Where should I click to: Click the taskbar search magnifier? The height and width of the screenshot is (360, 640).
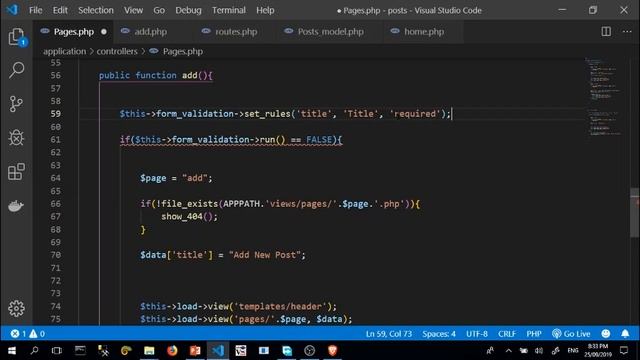point(35,351)
